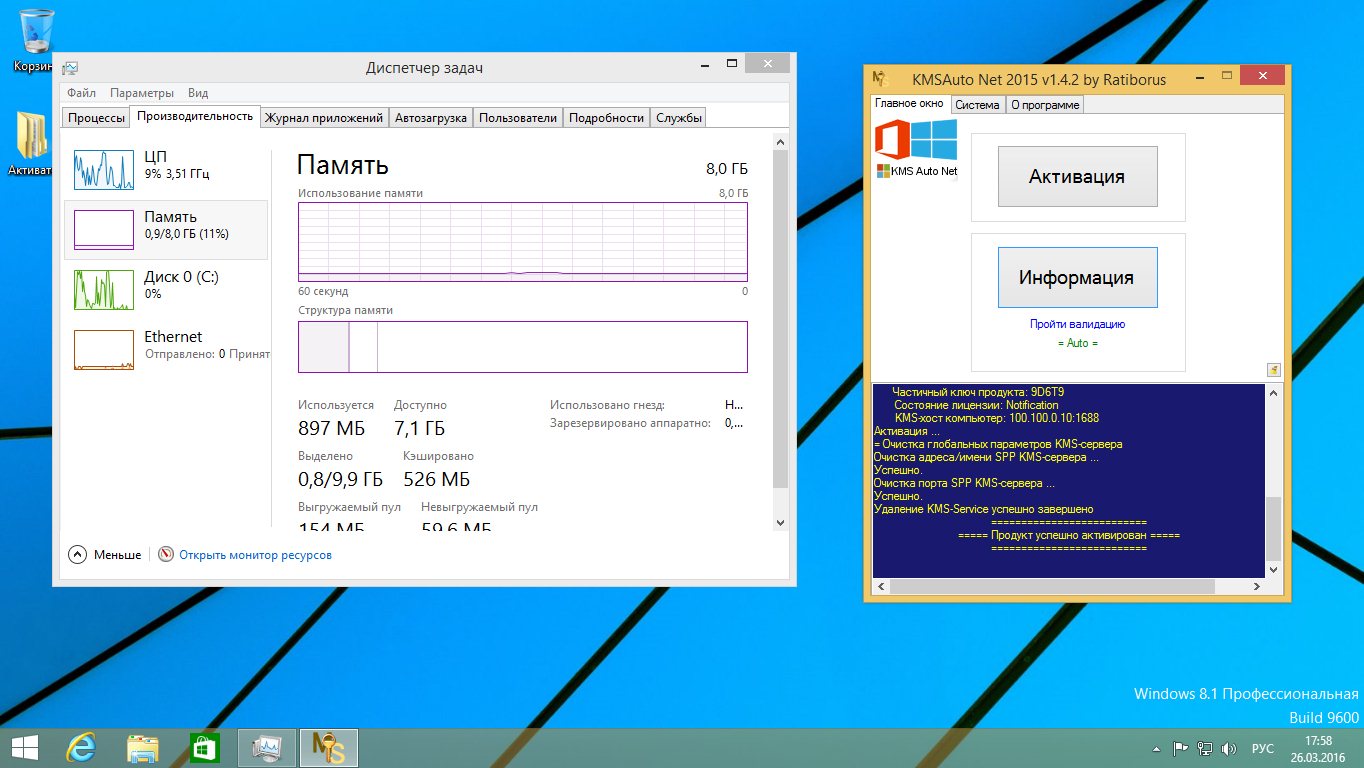Click the Активация button
Screen dimensions: 1364x768
point(1077,176)
